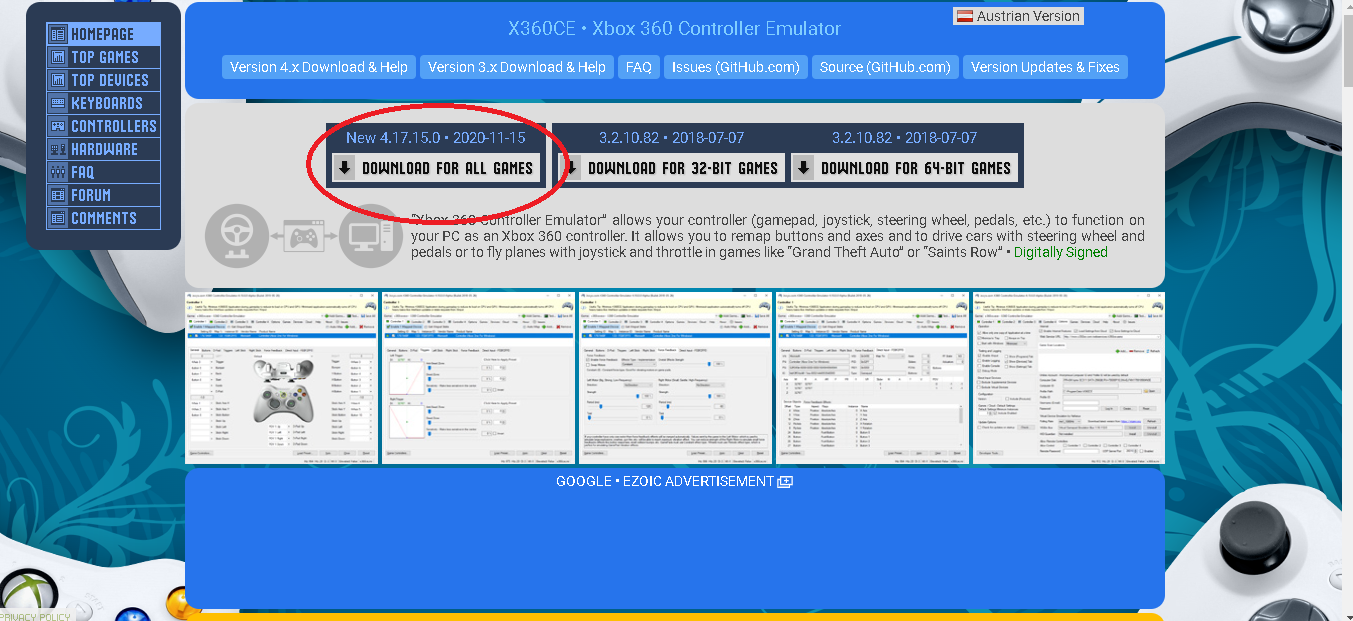The image size is (1353, 621).
Task: Click the Forum icon in sidebar
Action: [58, 195]
